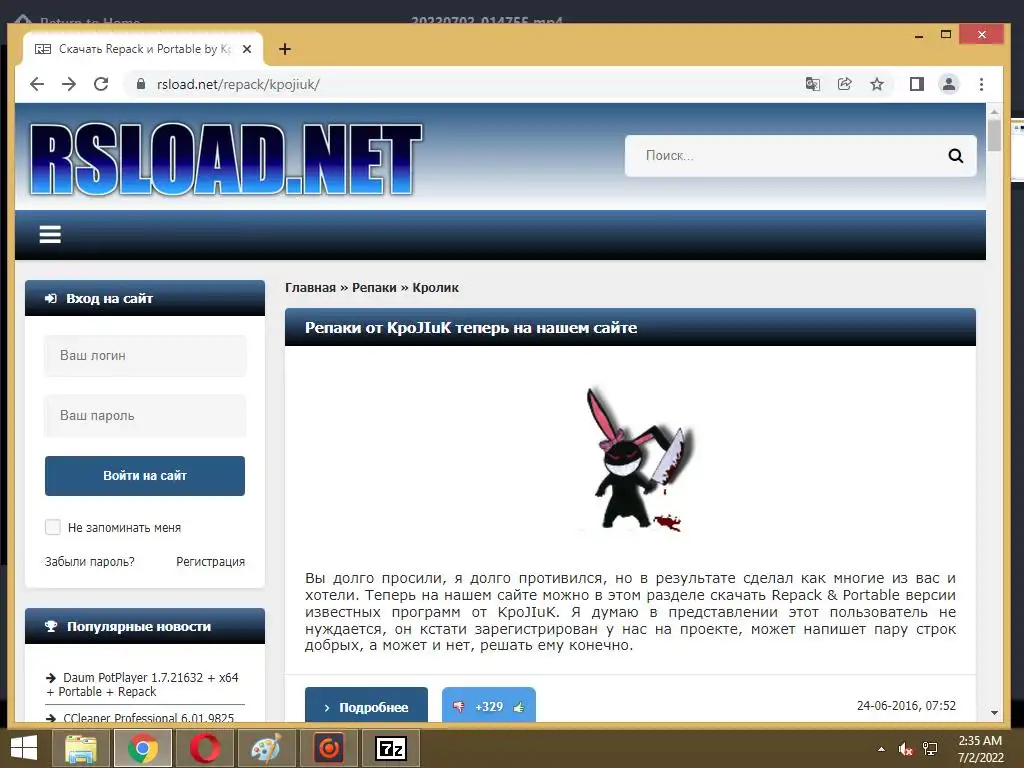Open Забыли пароль? link
This screenshot has width=1024, height=768.
pos(89,562)
